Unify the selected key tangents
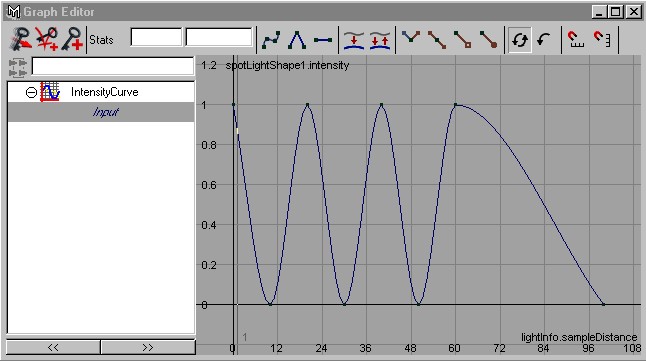Viewport: 646px width, 361px height. [437, 40]
